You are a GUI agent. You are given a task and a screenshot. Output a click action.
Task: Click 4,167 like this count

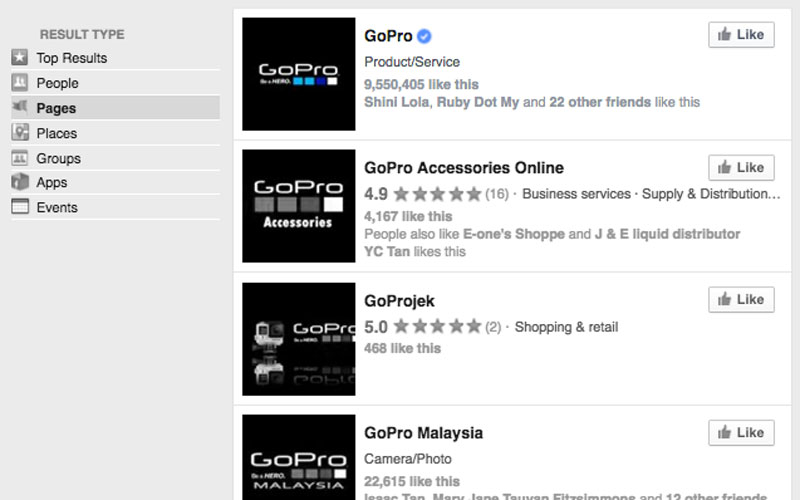[408, 216]
